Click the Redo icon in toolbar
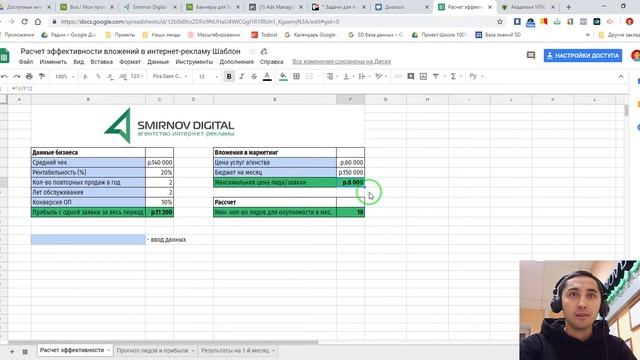This screenshot has height=360, width=640. click(x=17, y=76)
